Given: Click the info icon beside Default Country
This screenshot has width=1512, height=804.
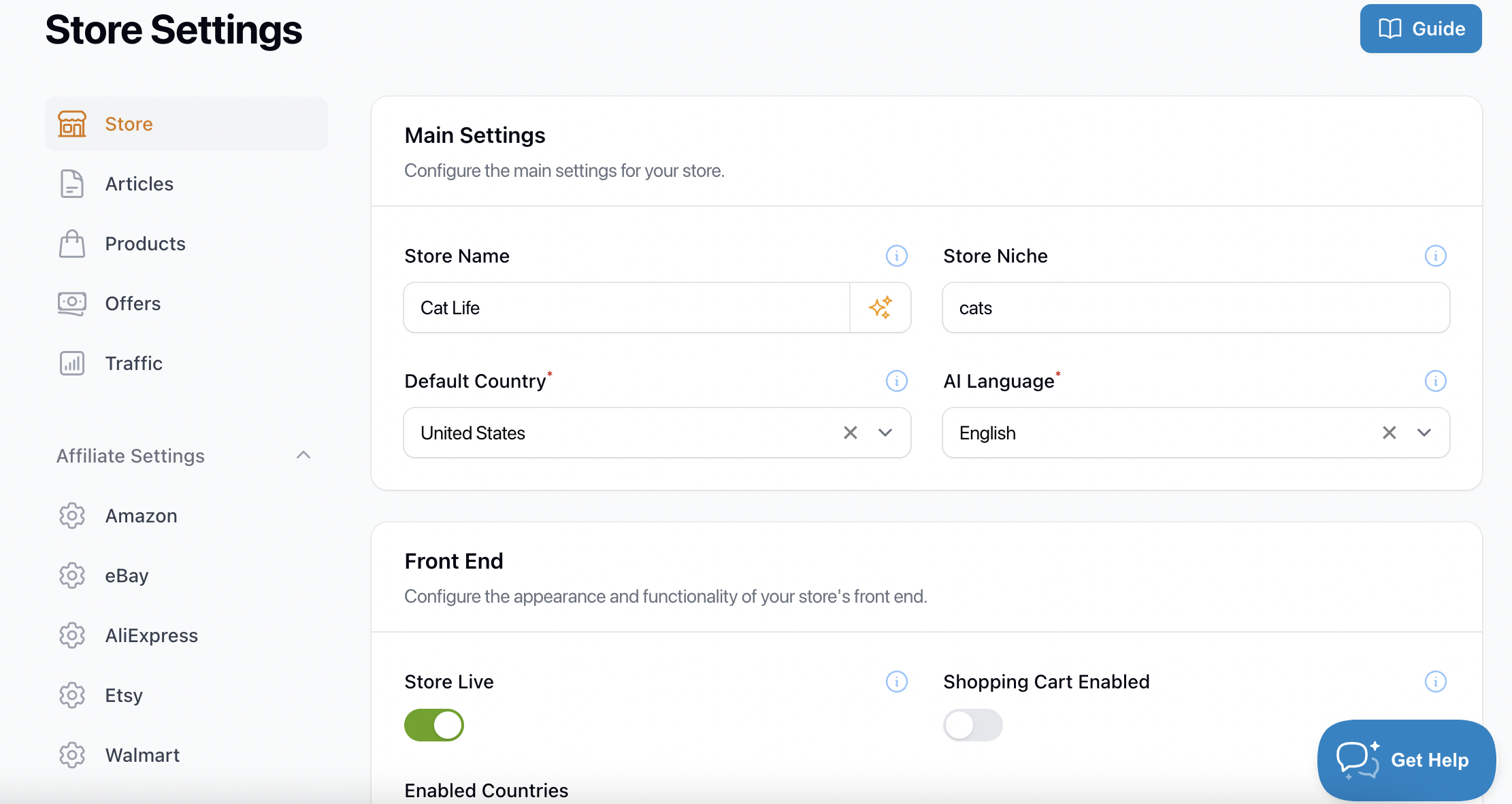Looking at the screenshot, I should click(x=896, y=381).
